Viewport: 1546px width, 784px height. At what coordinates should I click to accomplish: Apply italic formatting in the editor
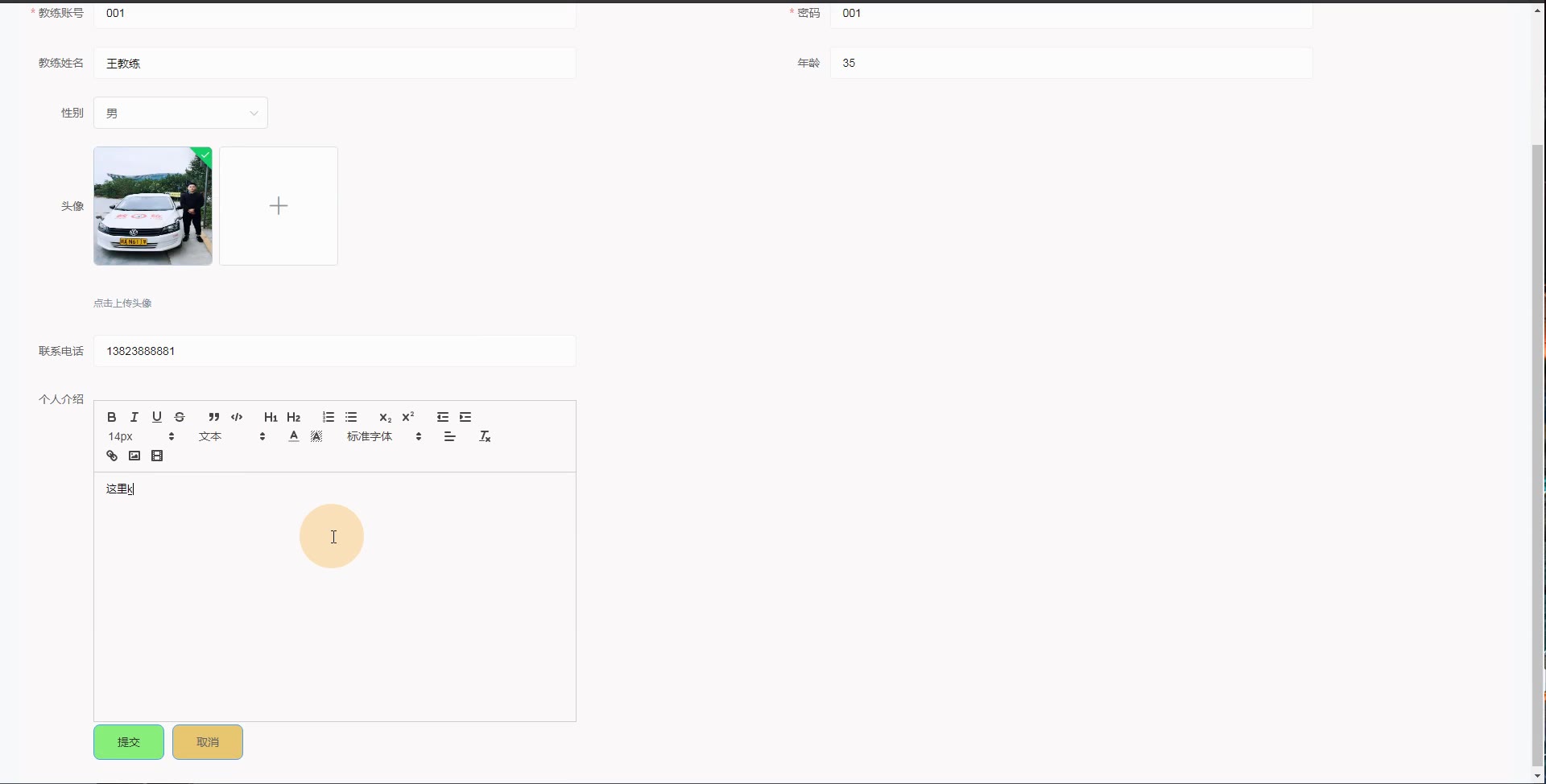coord(134,417)
